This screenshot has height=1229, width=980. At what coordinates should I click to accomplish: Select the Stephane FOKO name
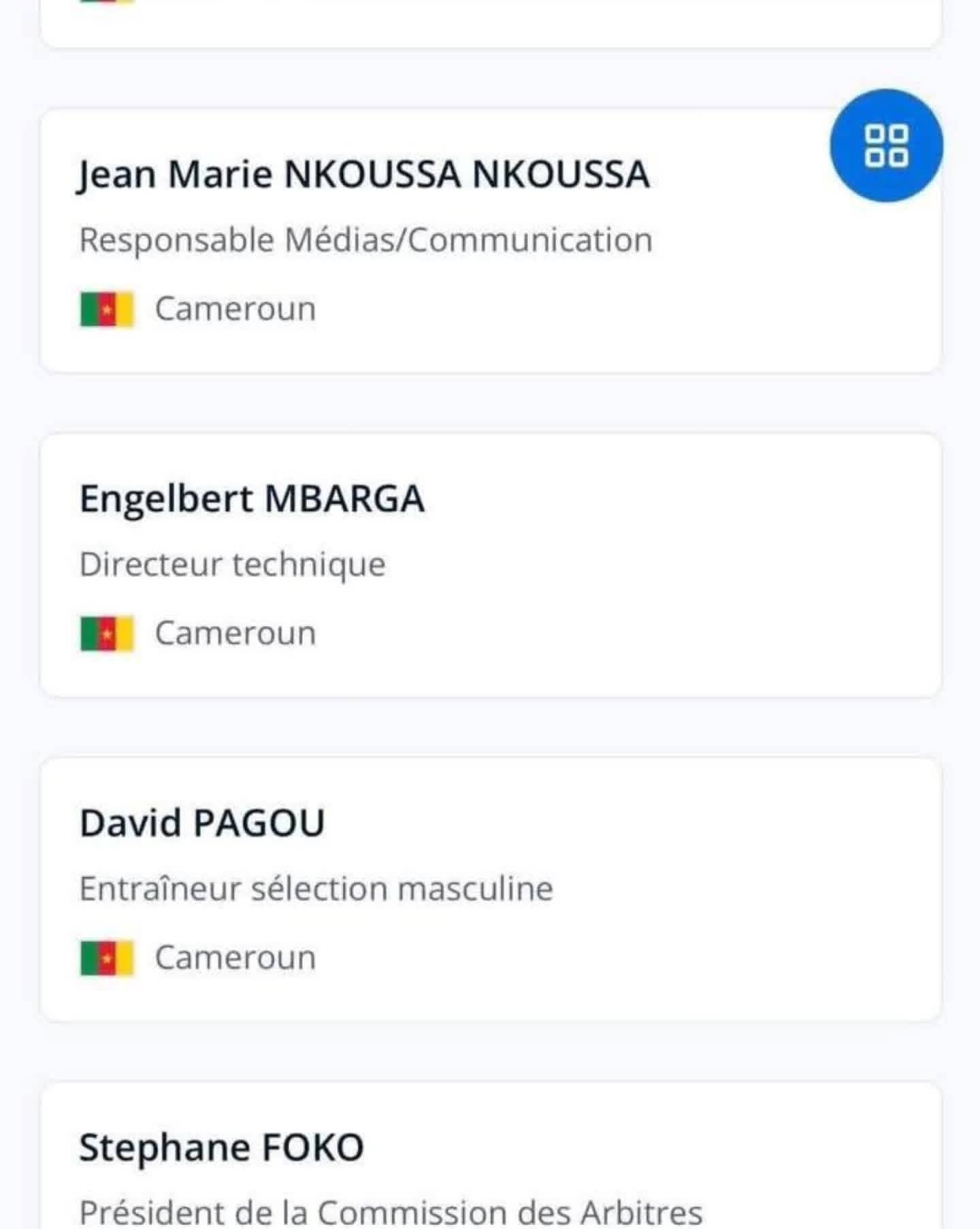pos(221,1147)
